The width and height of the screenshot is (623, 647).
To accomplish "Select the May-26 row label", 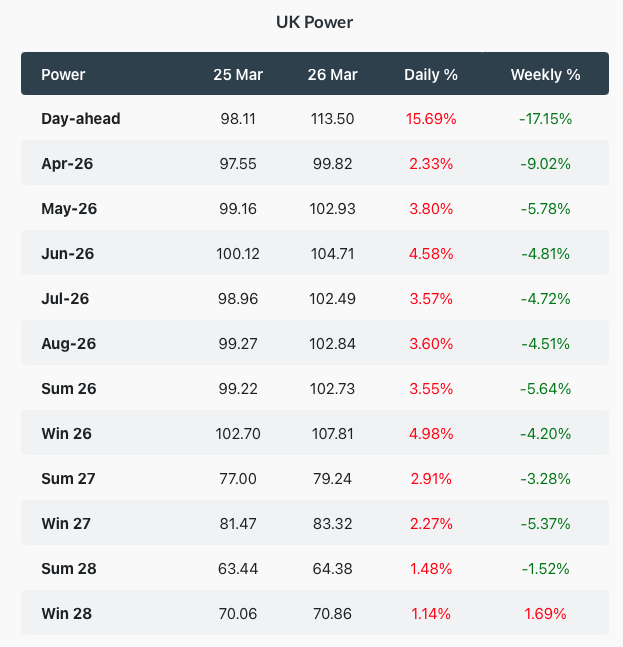I will click(69, 209).
